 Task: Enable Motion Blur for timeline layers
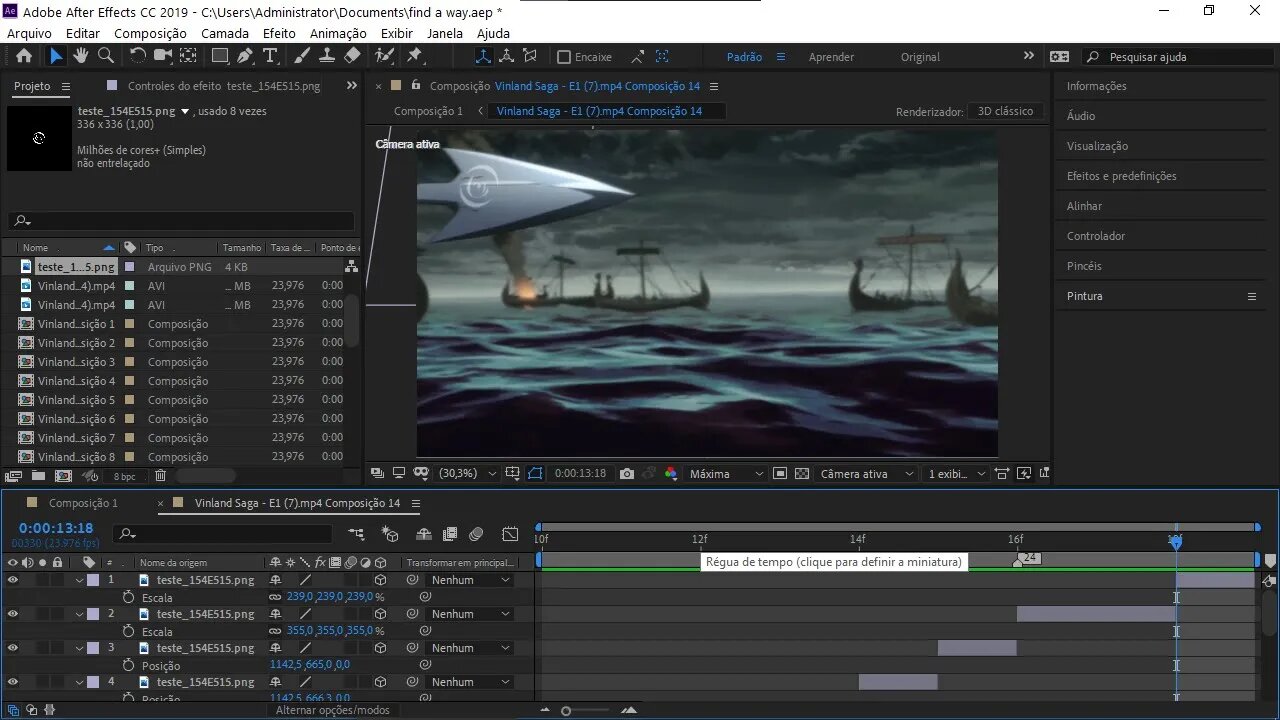coord(476,534)
